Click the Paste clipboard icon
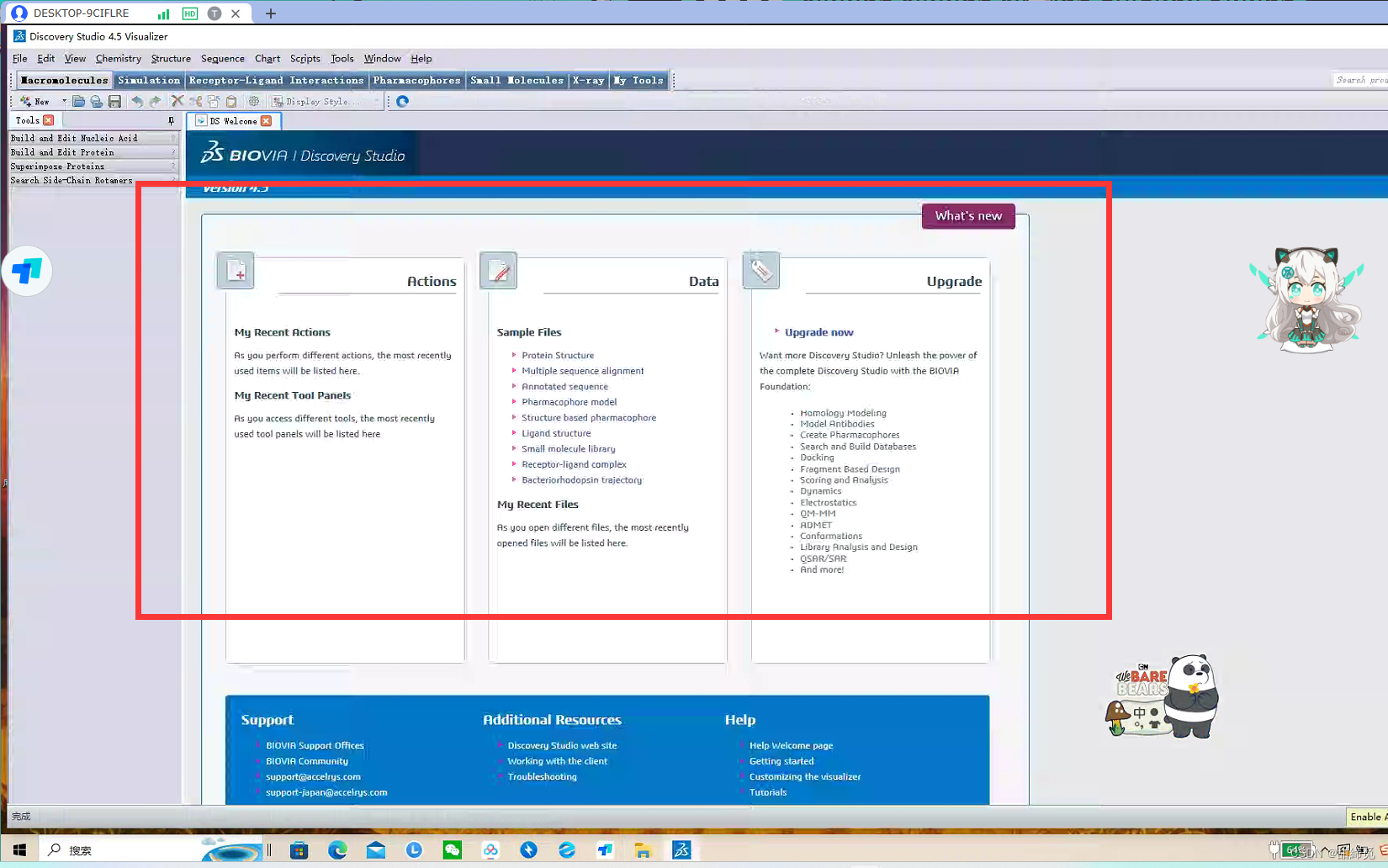Screen dimensions: 1388x868 point(231,102)
